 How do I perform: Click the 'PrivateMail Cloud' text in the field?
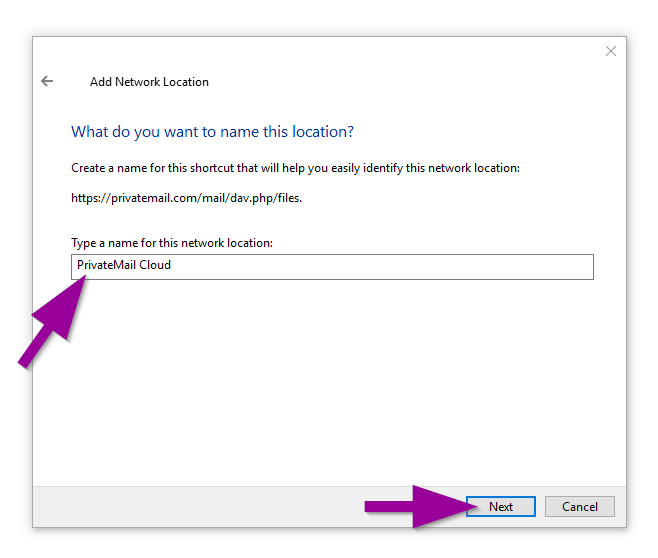point(124,266)
